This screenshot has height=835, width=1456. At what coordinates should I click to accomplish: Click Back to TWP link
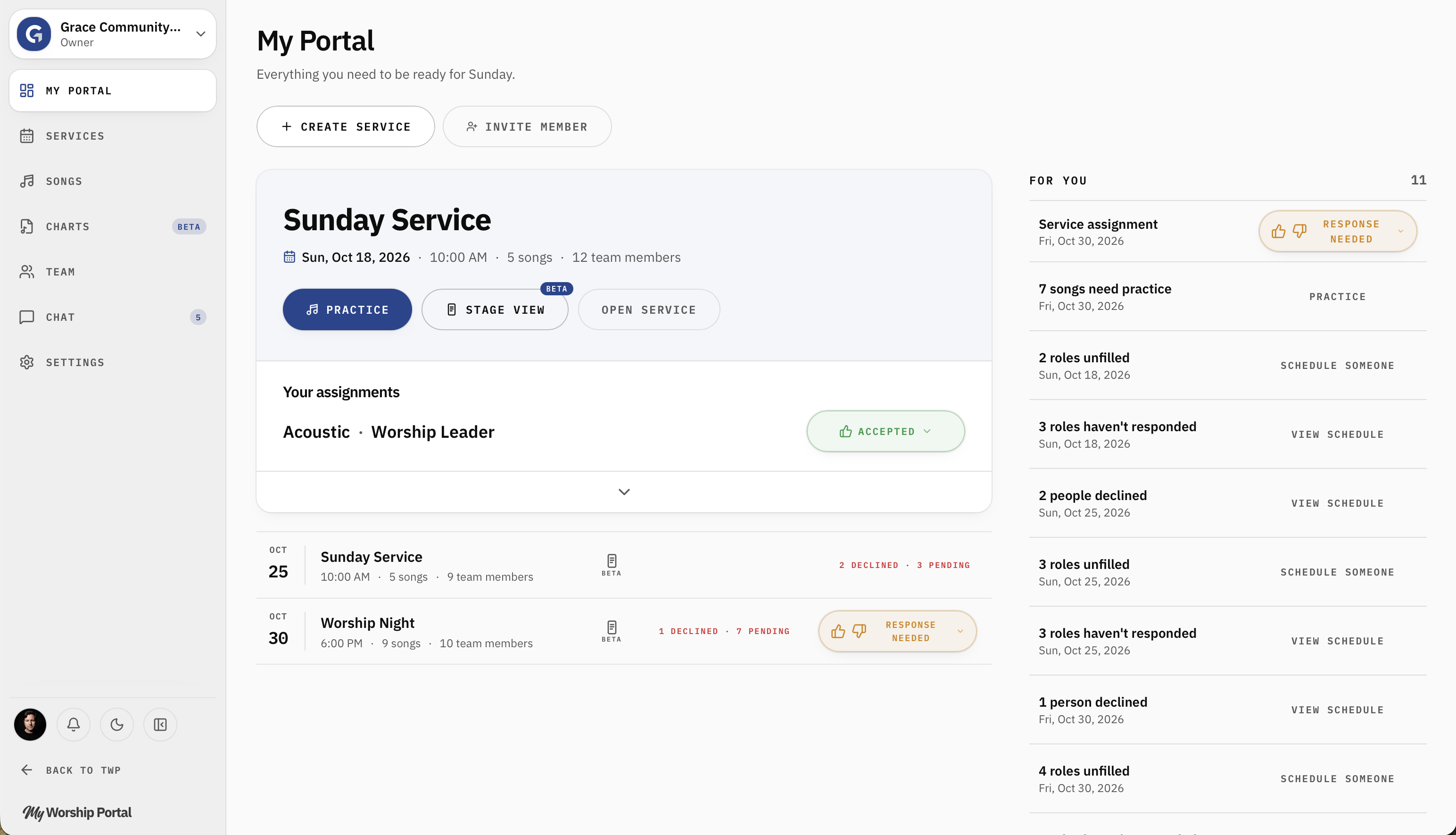click(x=71, y=770)
